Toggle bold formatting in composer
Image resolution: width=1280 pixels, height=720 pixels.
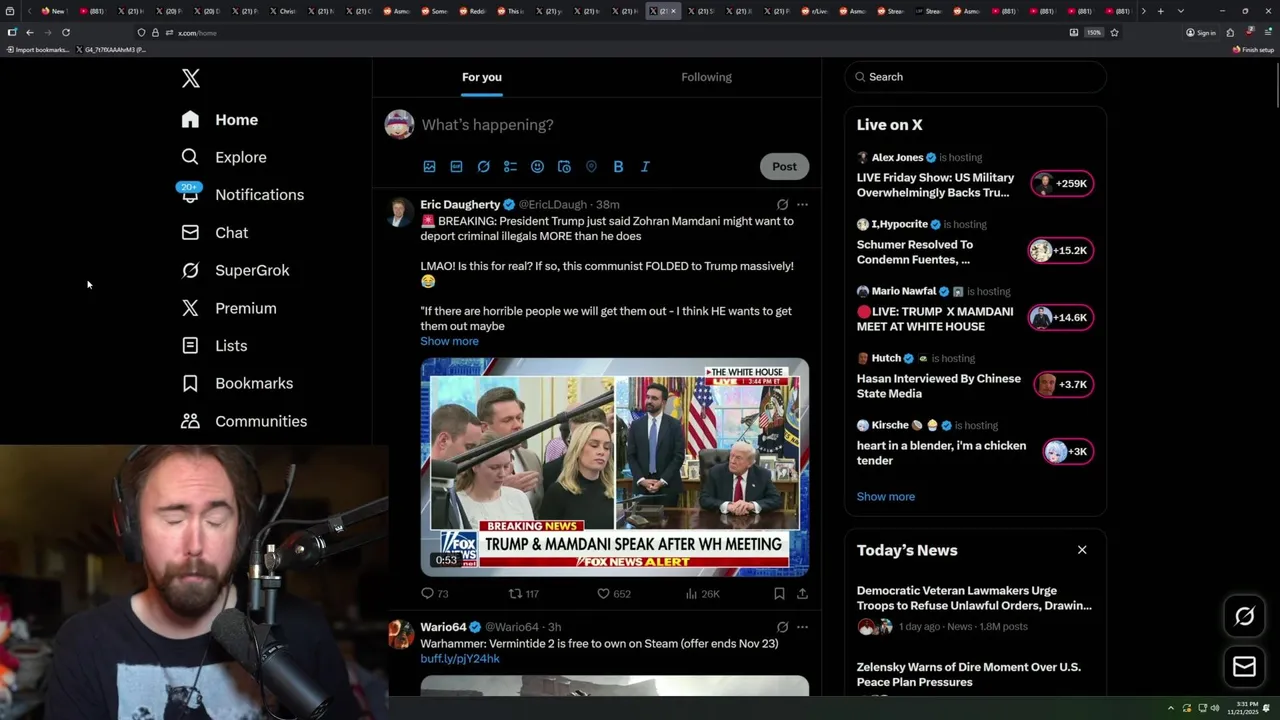pos(618,167)
